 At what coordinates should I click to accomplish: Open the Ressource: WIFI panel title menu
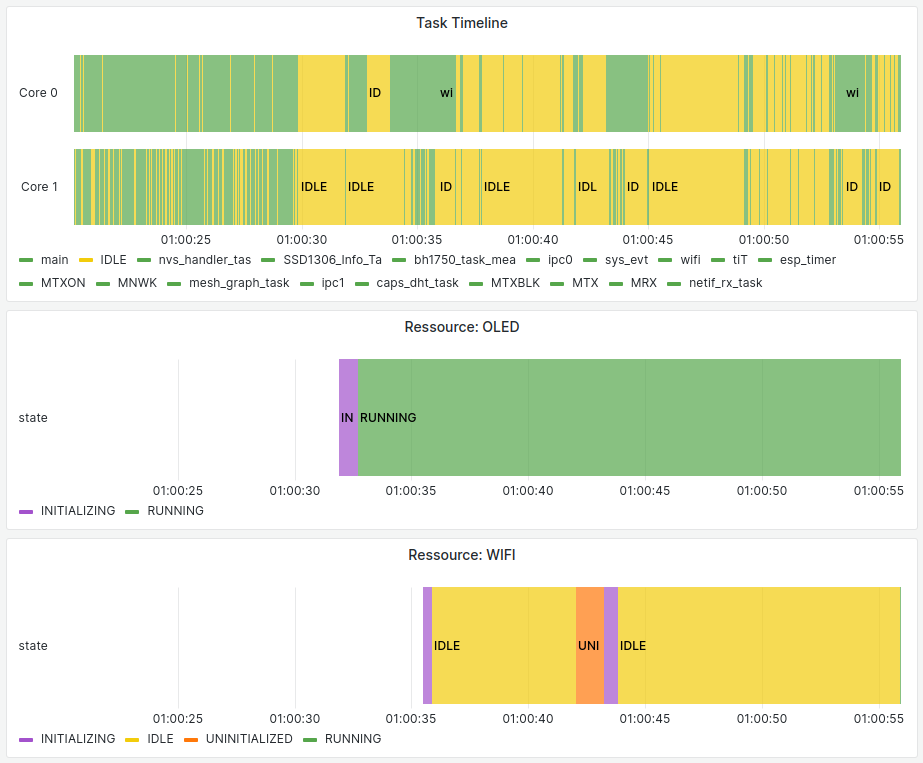[461, 555]
